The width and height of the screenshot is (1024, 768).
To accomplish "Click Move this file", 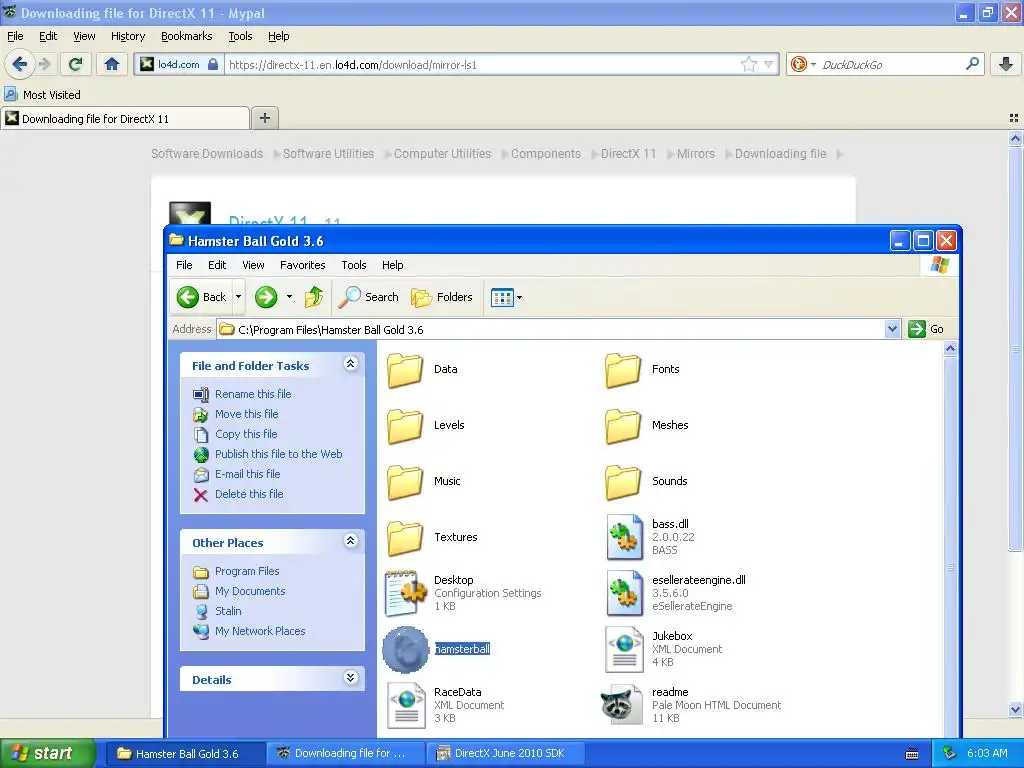I will point(246,414).
